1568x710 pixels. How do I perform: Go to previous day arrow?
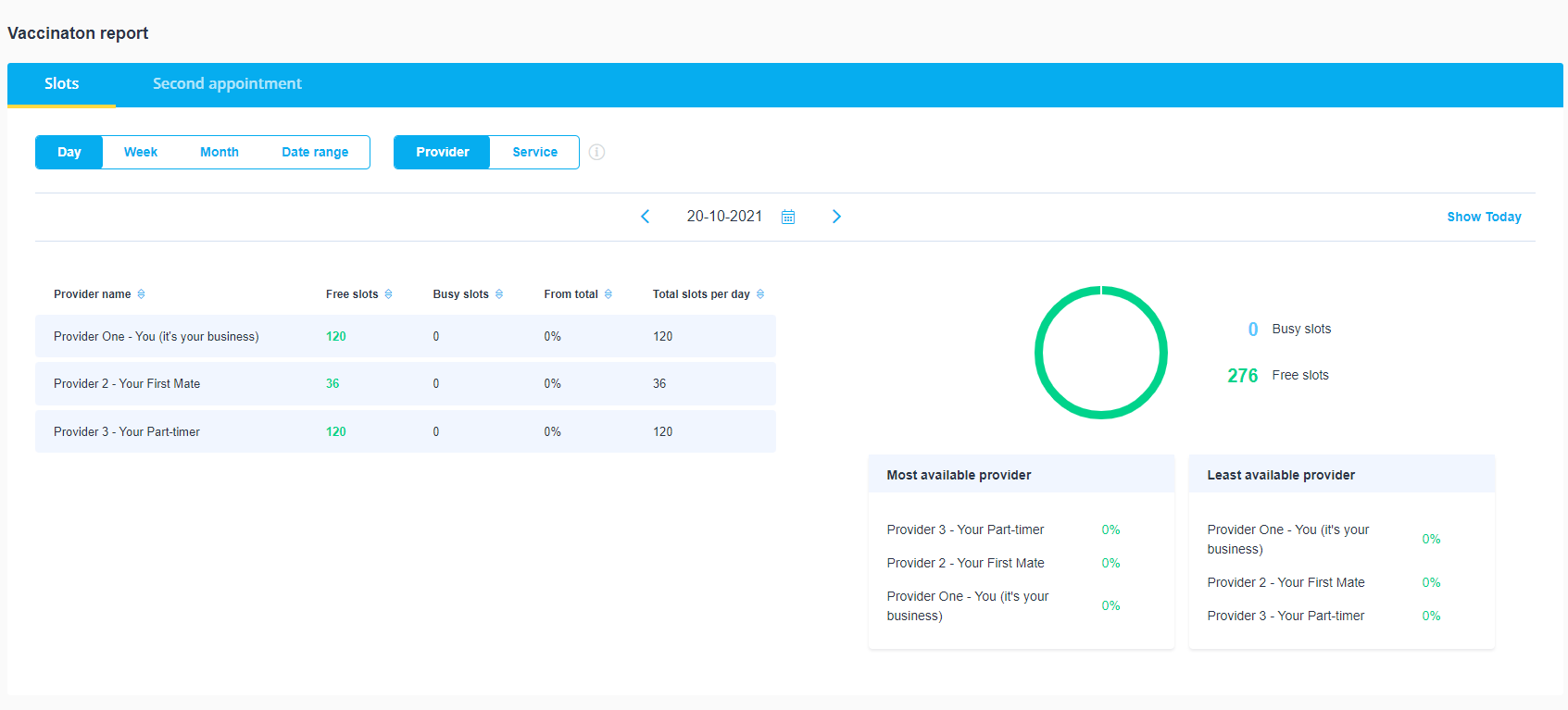click(646, 217)
